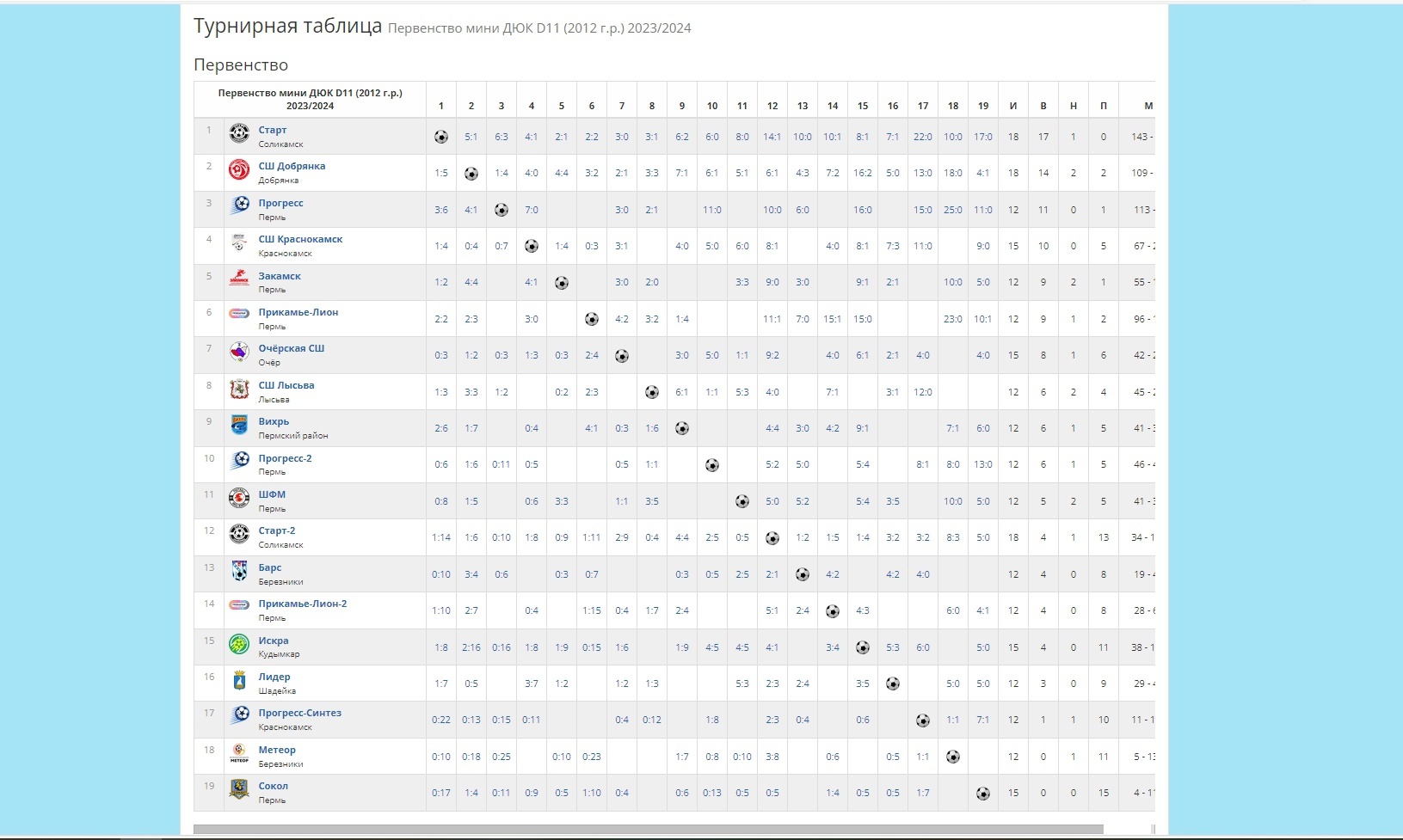Screen dimensions: 1403x840
Task: Click the soccer ball in Сокол row
Action: tap(983, 794)
